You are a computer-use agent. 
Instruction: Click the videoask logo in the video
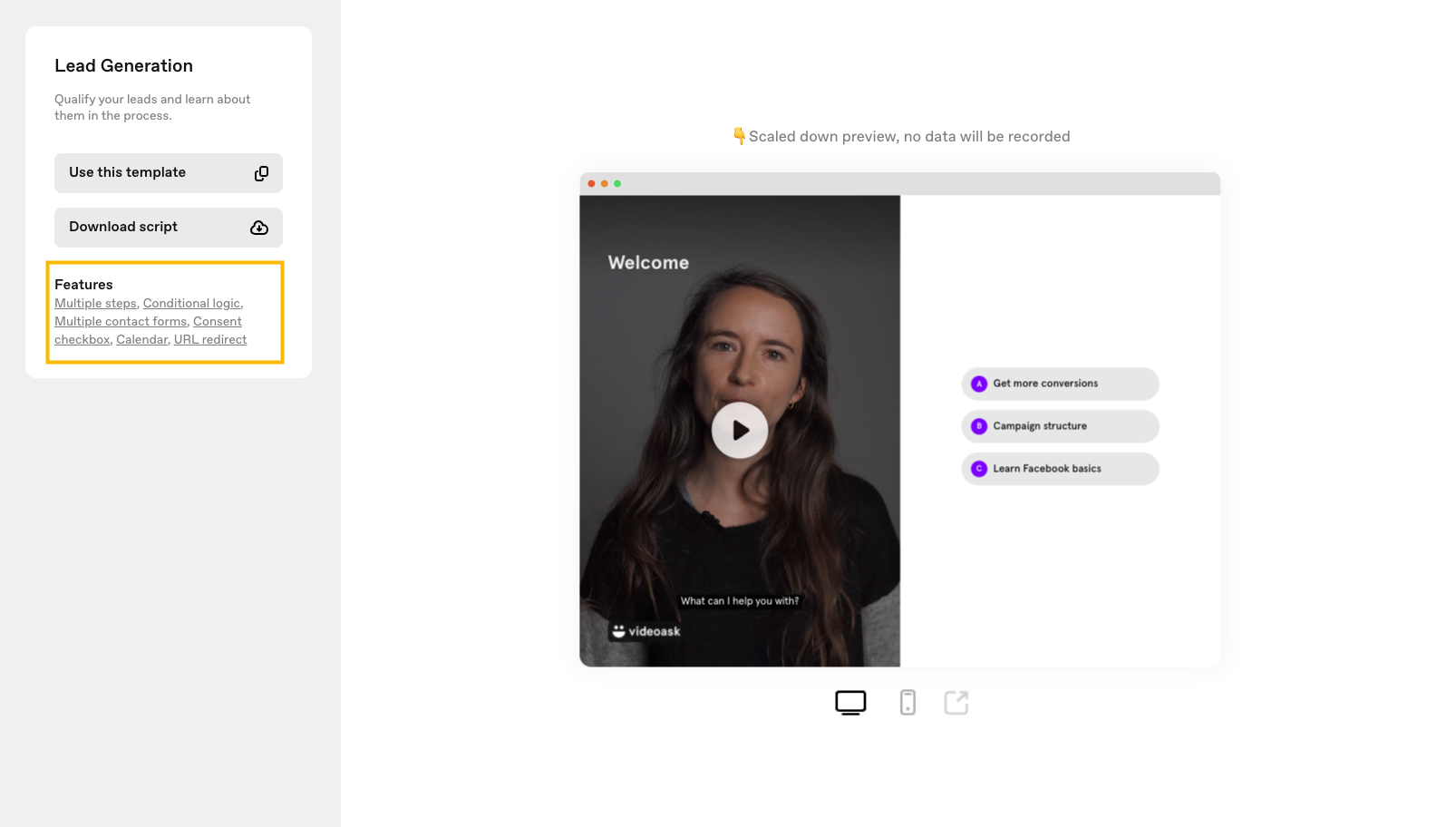[645, 631]
